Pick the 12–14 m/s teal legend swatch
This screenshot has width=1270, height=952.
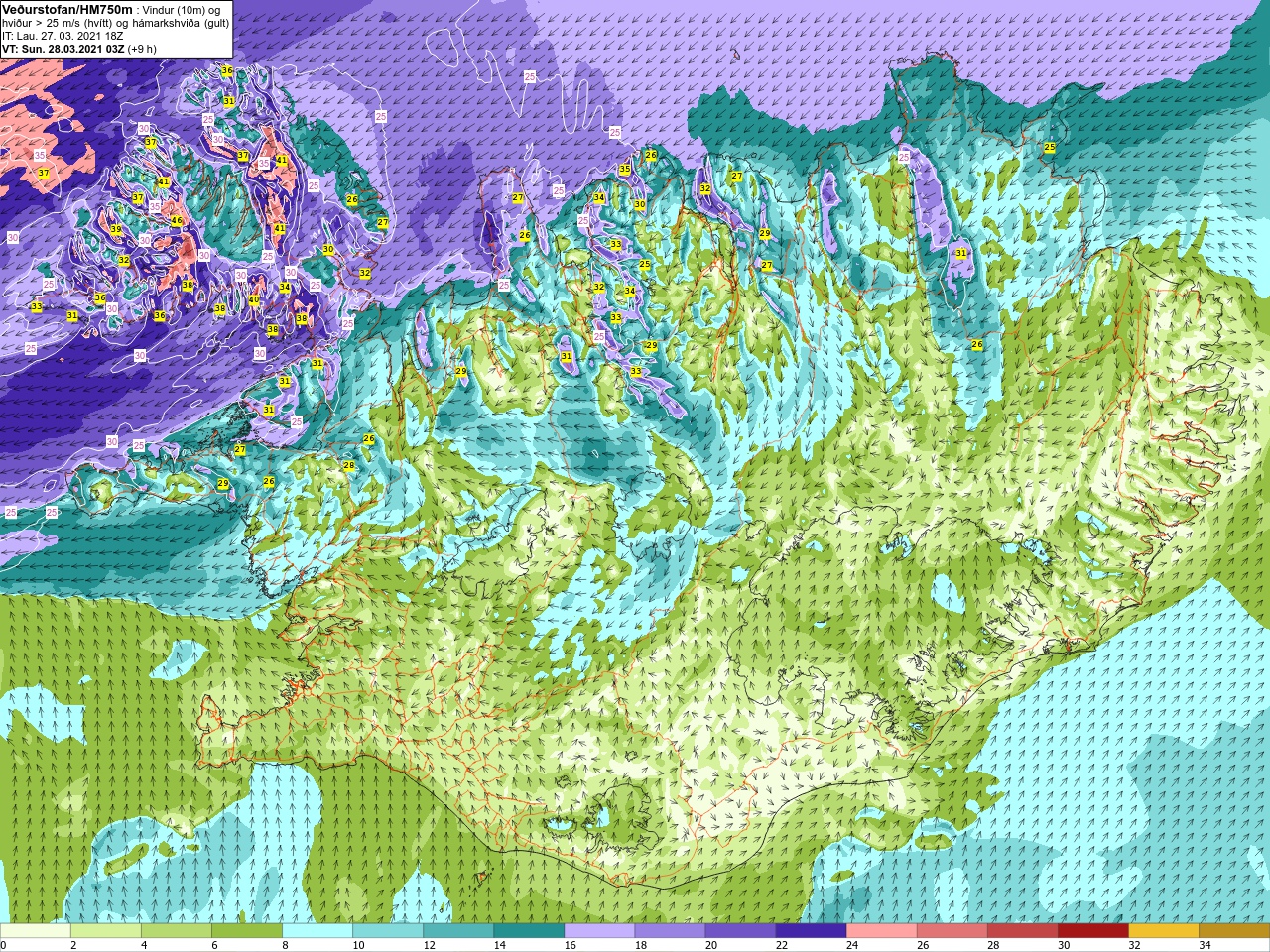458,931
